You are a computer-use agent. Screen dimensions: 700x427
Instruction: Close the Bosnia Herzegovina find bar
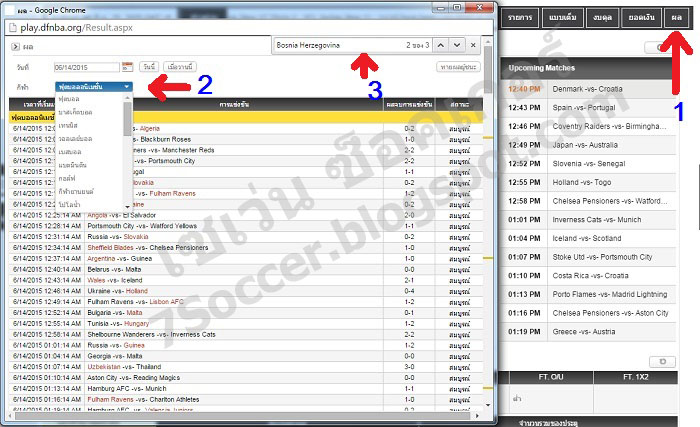point(473,45)
